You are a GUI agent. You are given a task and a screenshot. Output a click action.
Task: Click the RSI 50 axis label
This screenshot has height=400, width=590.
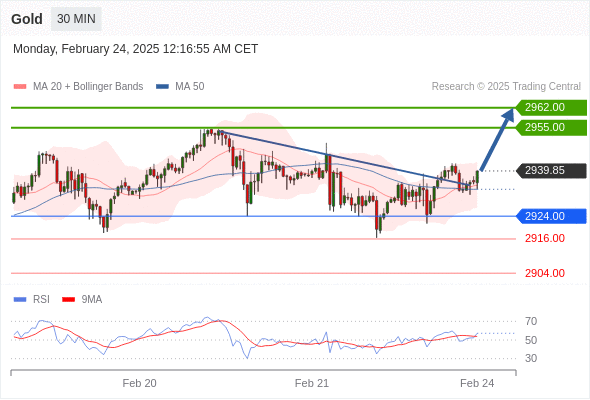point(531,340)
